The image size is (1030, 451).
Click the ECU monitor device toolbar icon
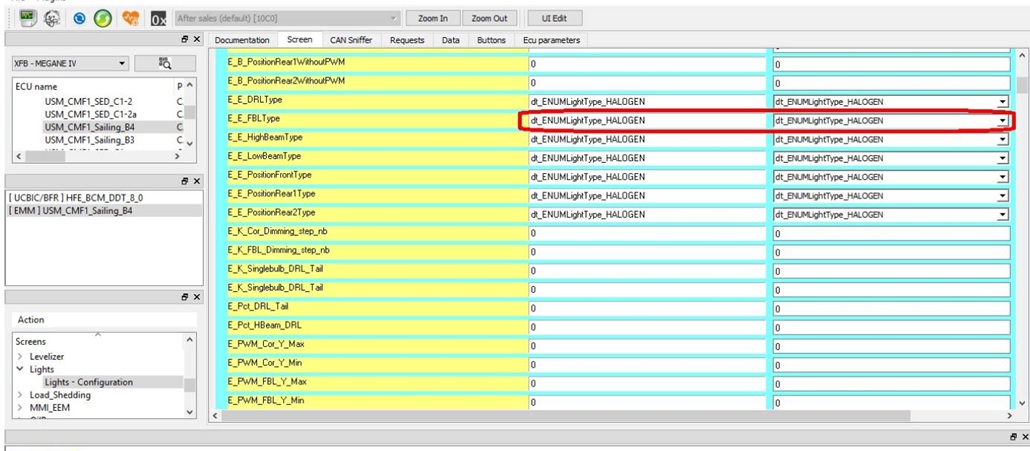(x=28, y=18)
